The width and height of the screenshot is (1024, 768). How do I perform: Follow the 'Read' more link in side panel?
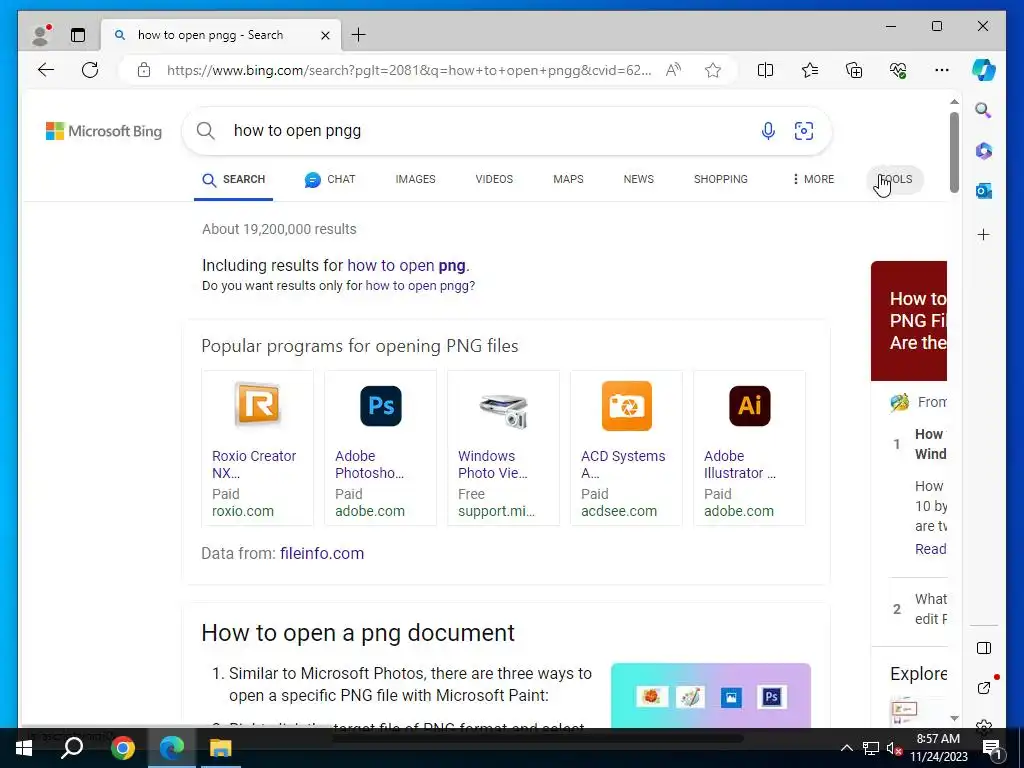click(931, 549)
